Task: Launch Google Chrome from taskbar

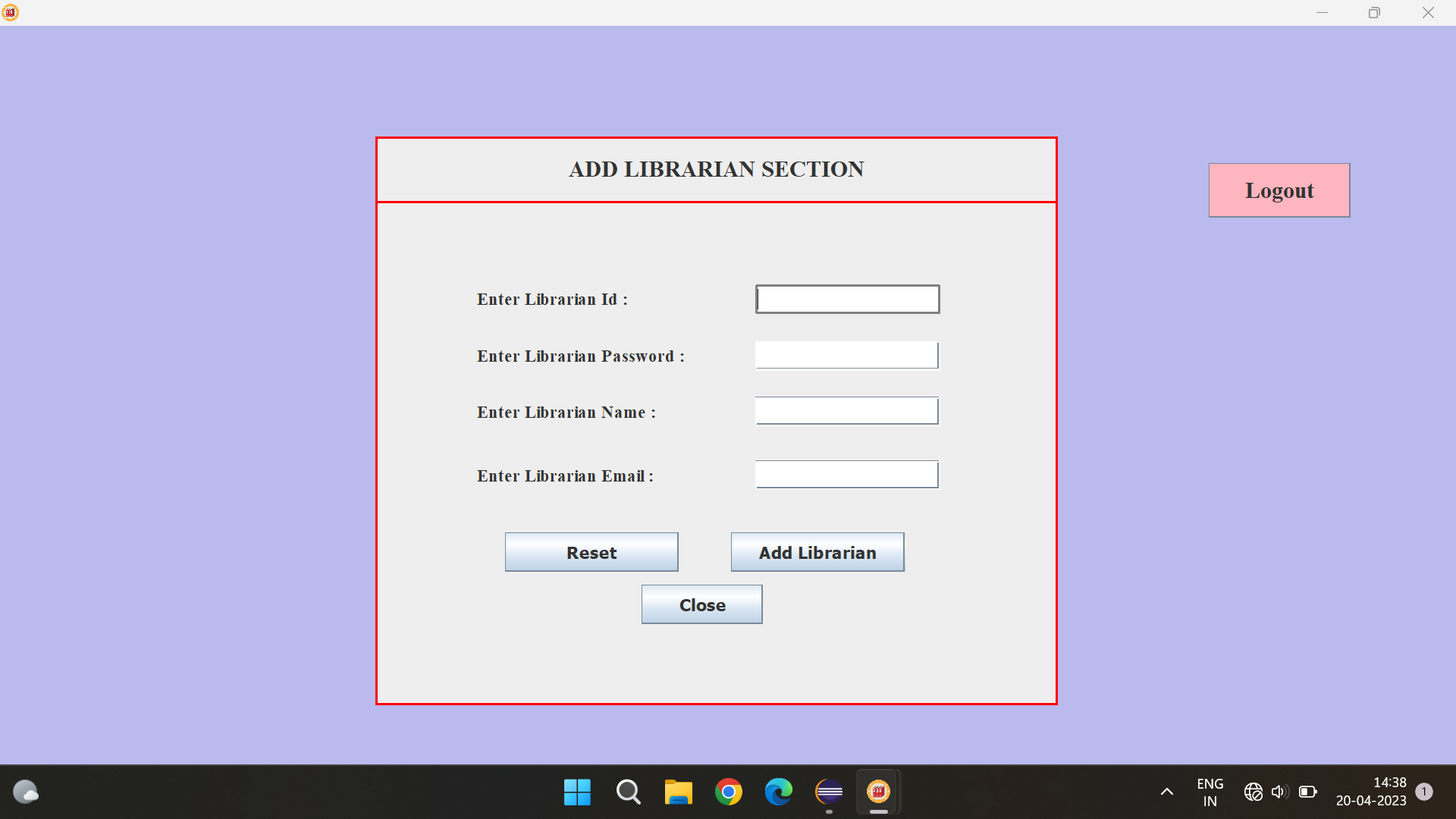Action: pyautogui.click(x=728, y=792)
